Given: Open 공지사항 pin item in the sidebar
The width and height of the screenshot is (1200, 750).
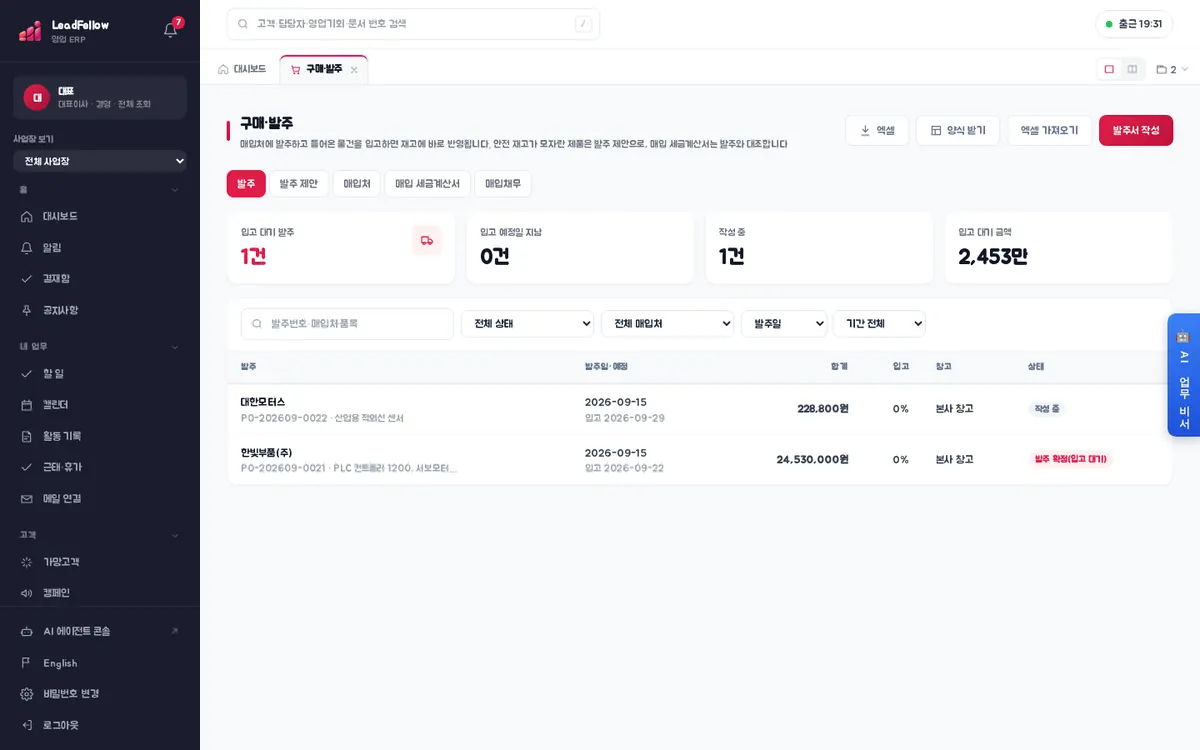Looking at the screenshot, I should [100, 310].
